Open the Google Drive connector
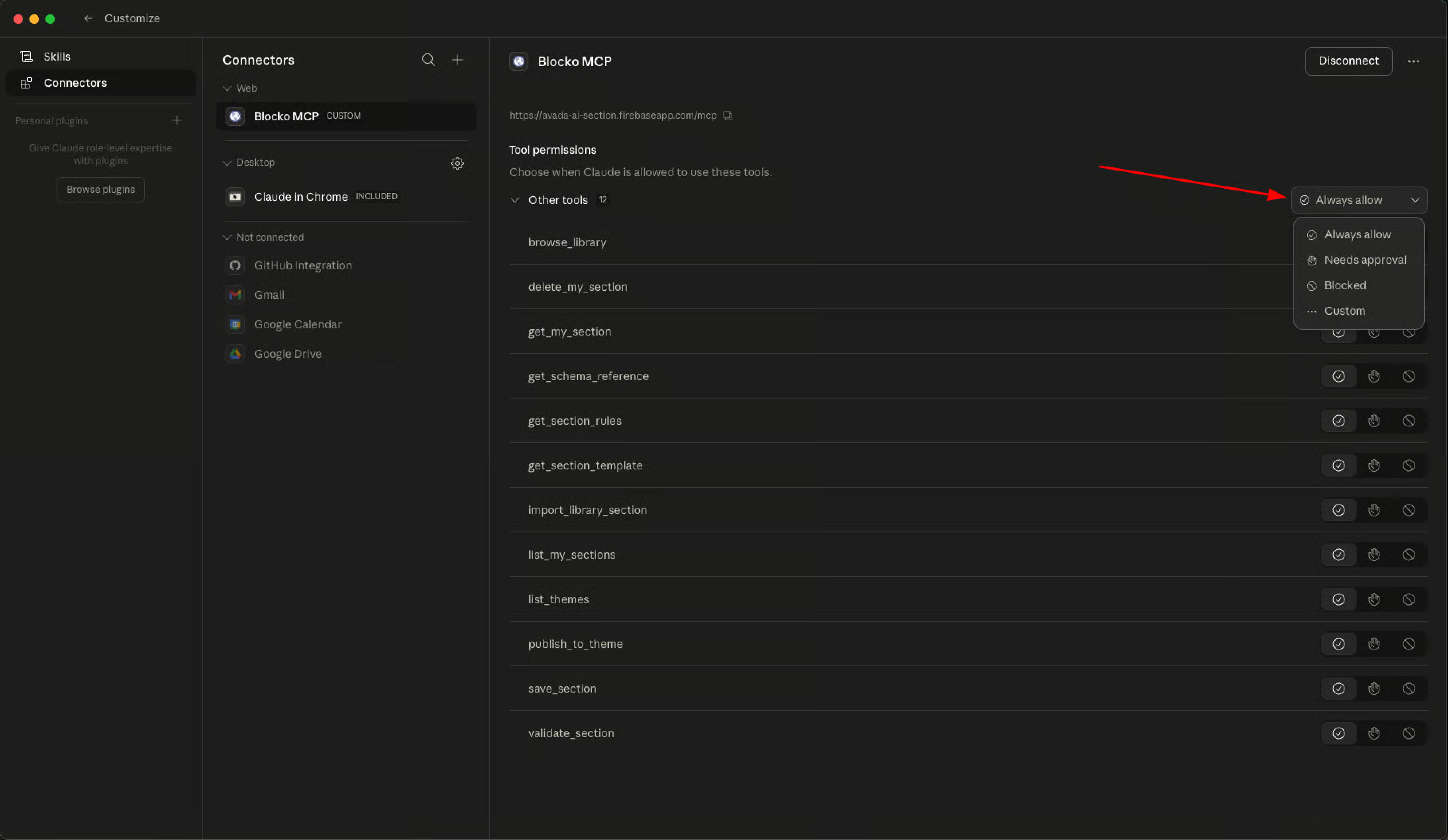The width and height of the screenshot is (1448, 840). click(346, 354)
